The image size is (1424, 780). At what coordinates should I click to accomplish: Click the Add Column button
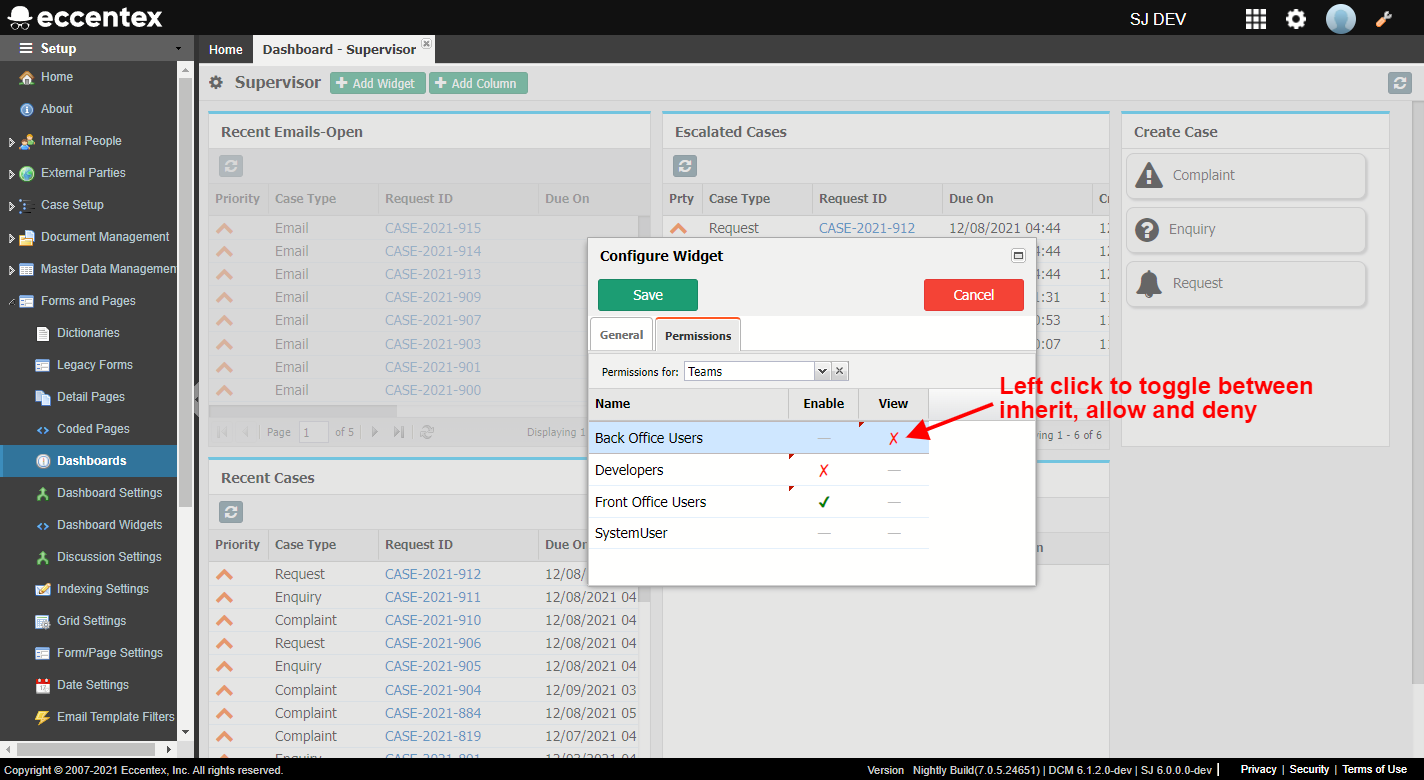[x=478, y=84]
